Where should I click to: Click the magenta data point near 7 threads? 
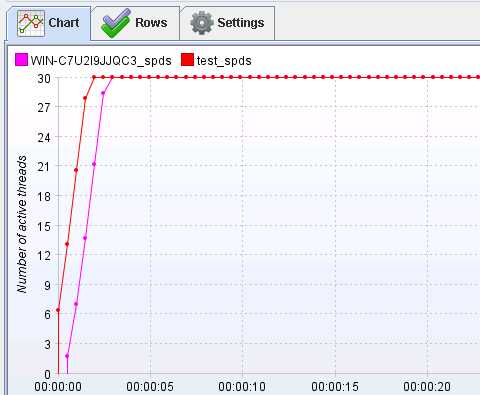pyautogui.click(x=76, y=304)
